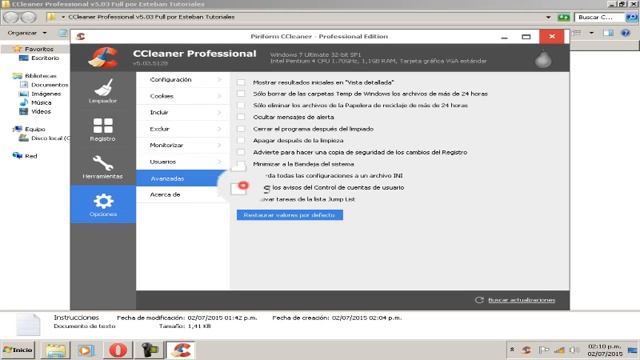Image resolution: width=640 pixels, height=360 pixels.
Task: Select Música library in Explorer
Action: click(x=41, y=103)
